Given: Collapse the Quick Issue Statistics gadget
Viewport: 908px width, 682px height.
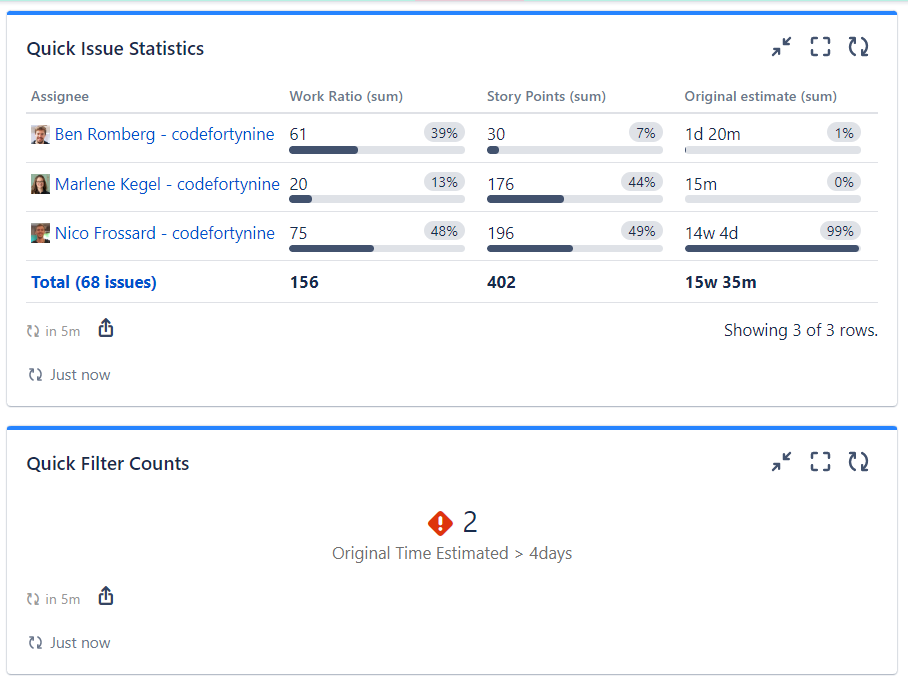Looking at the screenshot, I should point(782,46).
